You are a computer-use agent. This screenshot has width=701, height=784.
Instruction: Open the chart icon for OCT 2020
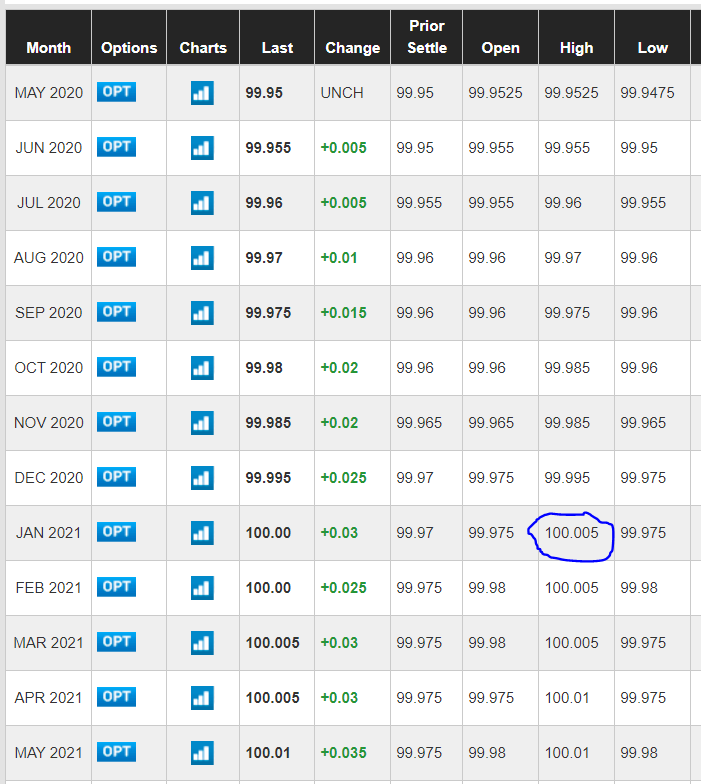(x=202, y=368)
